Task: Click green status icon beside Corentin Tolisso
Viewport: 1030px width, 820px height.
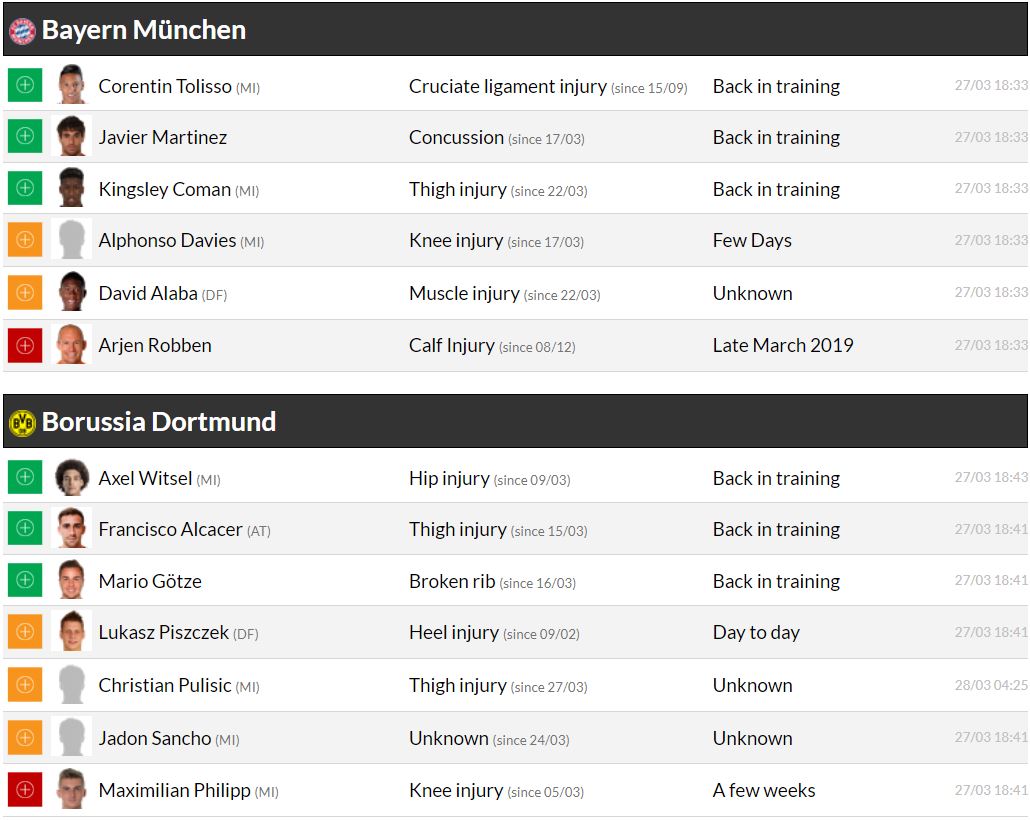Action: coord(25,85)
